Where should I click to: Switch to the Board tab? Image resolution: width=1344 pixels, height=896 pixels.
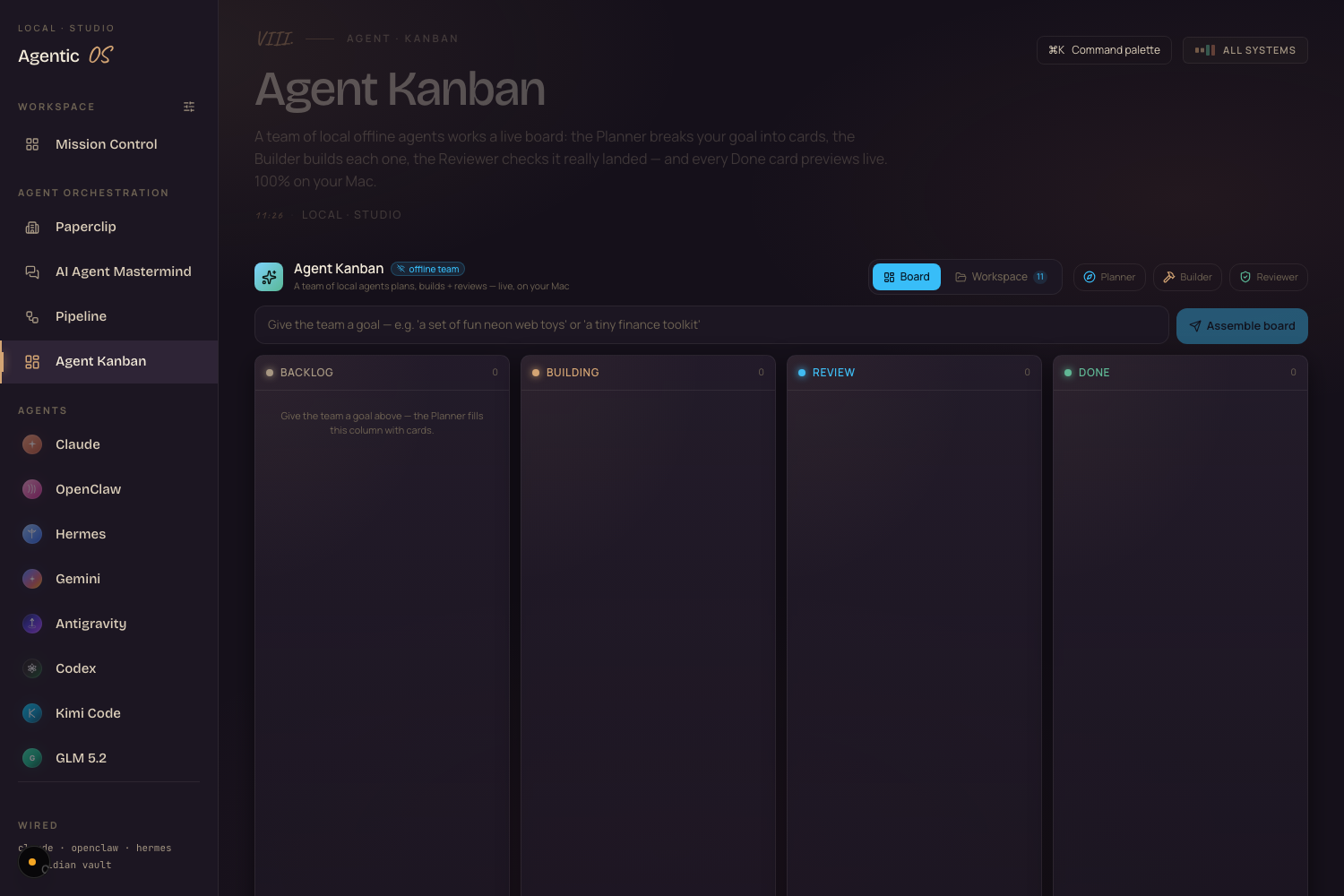pos(907,277)
